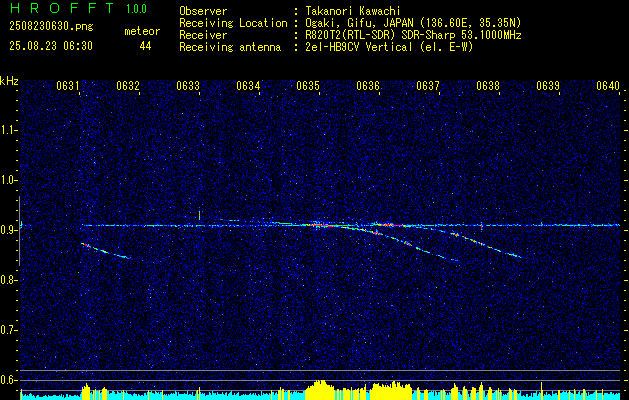Screen dimensions: 629x400
Task: Click the 0.7 kHz axis label
Action: click(7, 330)
